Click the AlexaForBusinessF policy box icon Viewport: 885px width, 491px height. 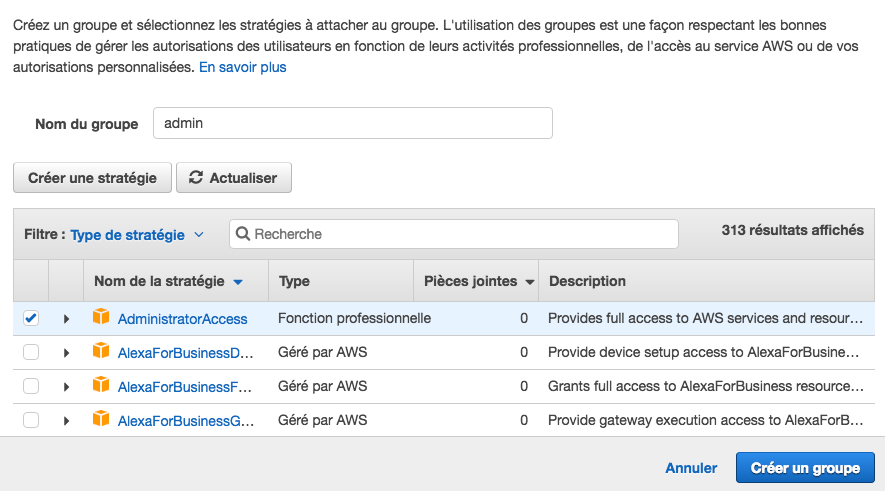click(100, 386)
